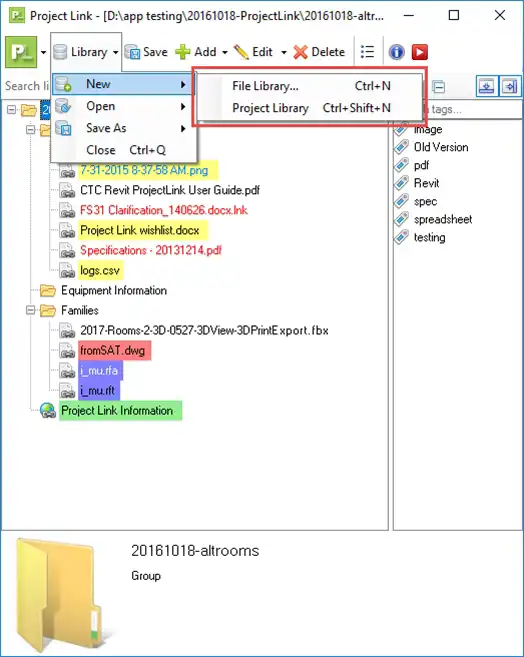Viewport: 524px width, 657px height.
Task: Select the Save As menu entry
Action: click(121, 128)
